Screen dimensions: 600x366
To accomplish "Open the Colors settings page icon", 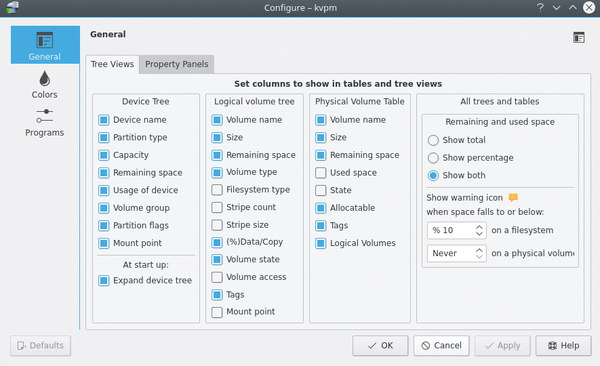I will [45, 78].
